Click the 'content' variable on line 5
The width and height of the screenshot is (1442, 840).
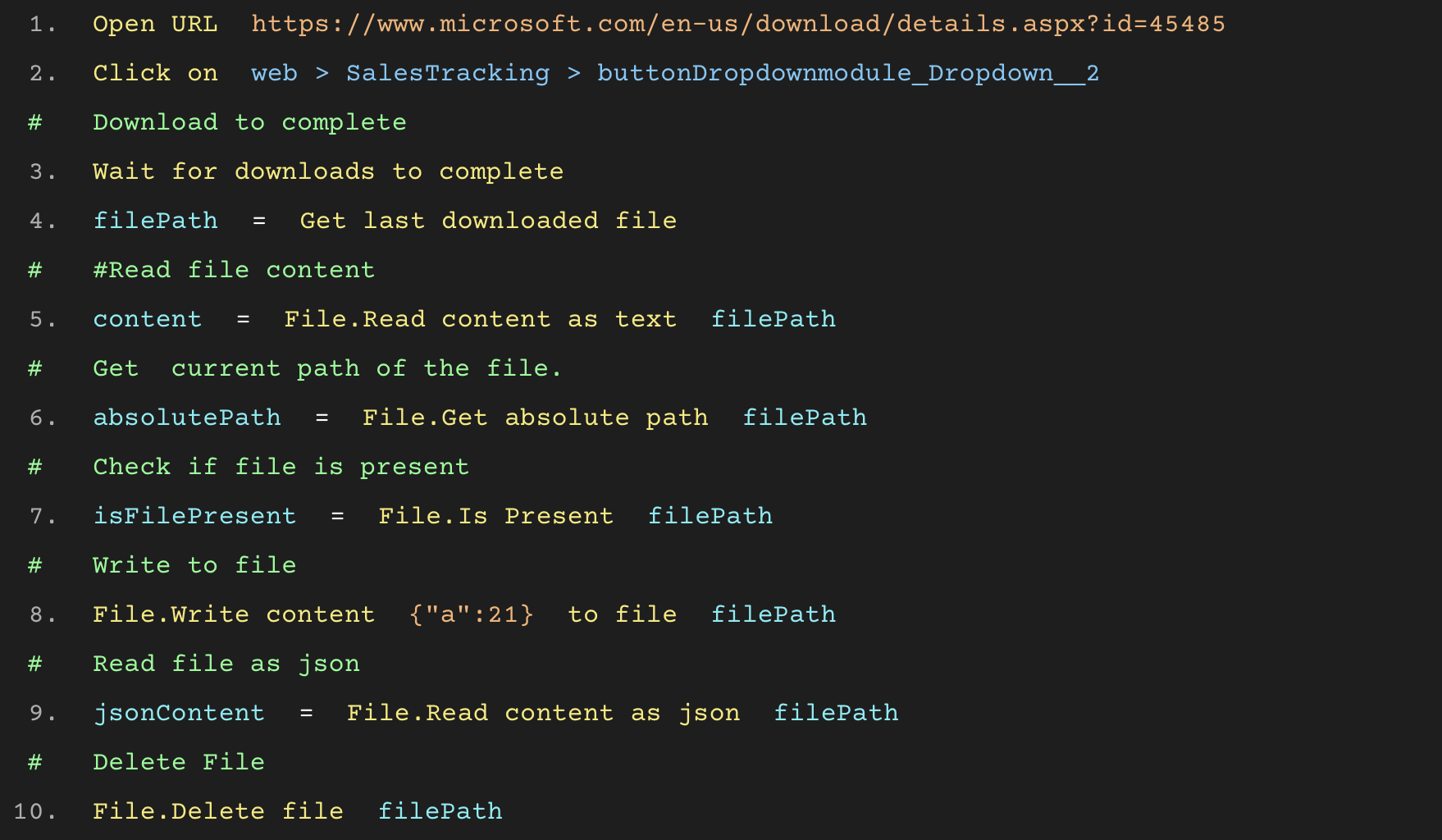(x=147, y=319)
